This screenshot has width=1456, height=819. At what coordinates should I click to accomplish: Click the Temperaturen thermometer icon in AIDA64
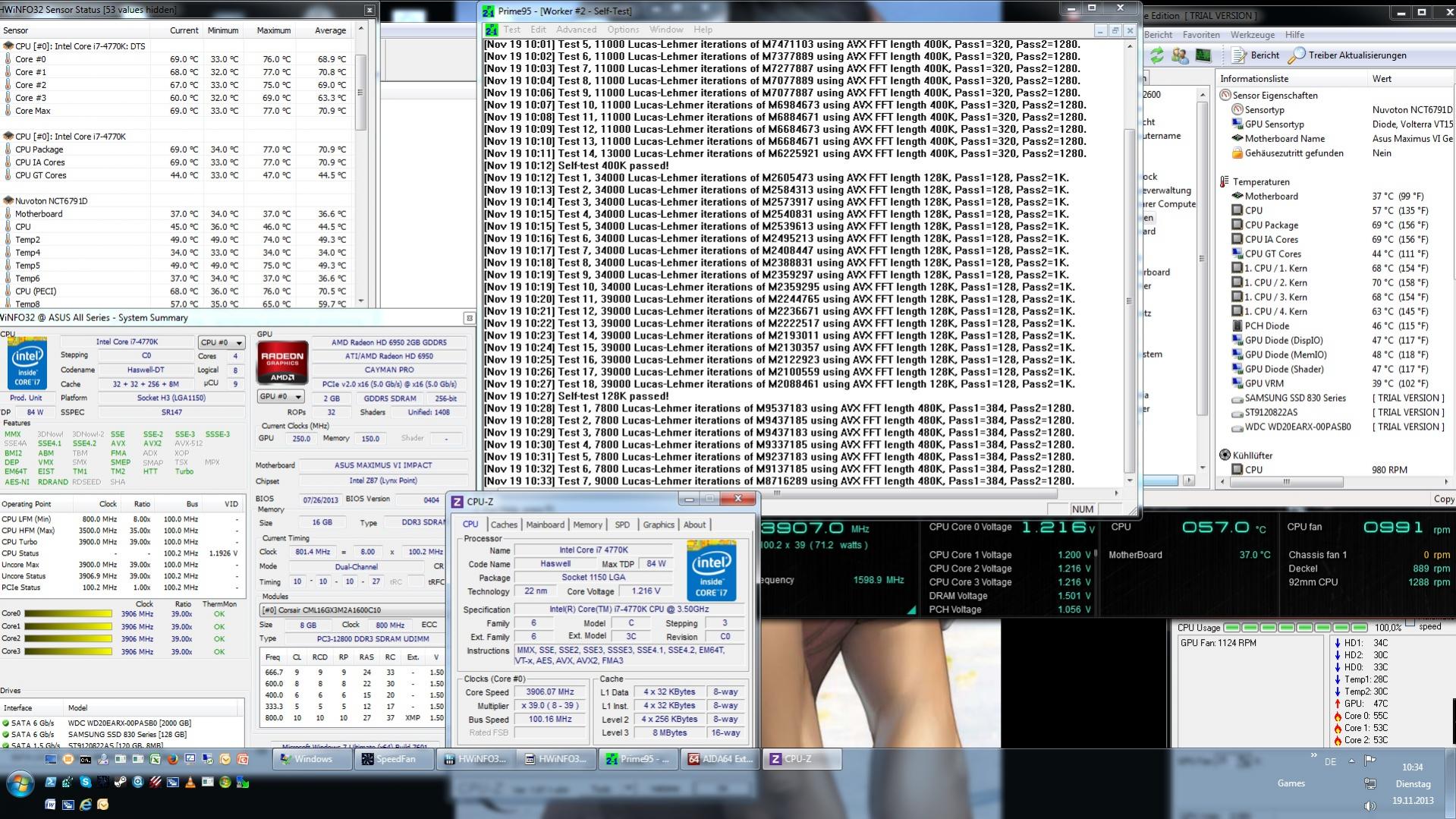pyautogui.click(x=1225, y=182)
